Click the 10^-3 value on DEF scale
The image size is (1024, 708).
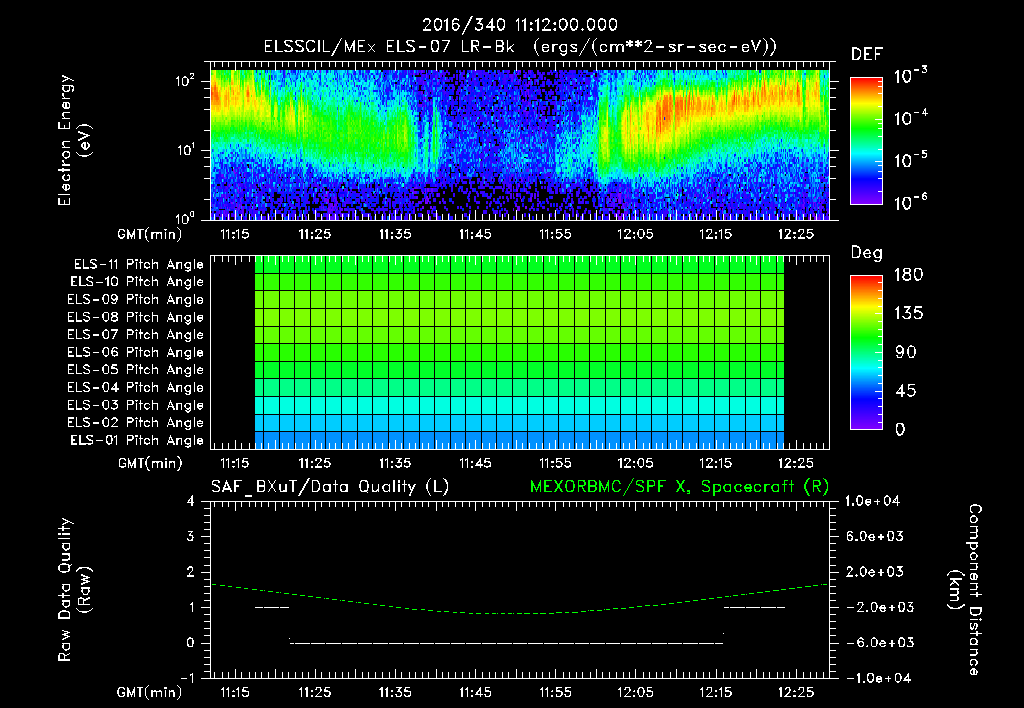910,76
